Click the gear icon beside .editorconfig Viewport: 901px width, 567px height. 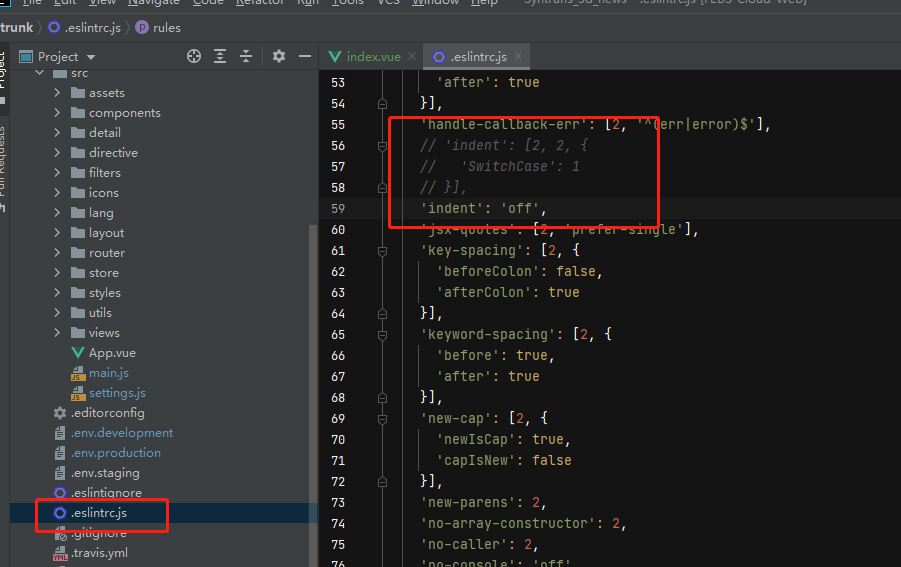(x=60, y=413)
